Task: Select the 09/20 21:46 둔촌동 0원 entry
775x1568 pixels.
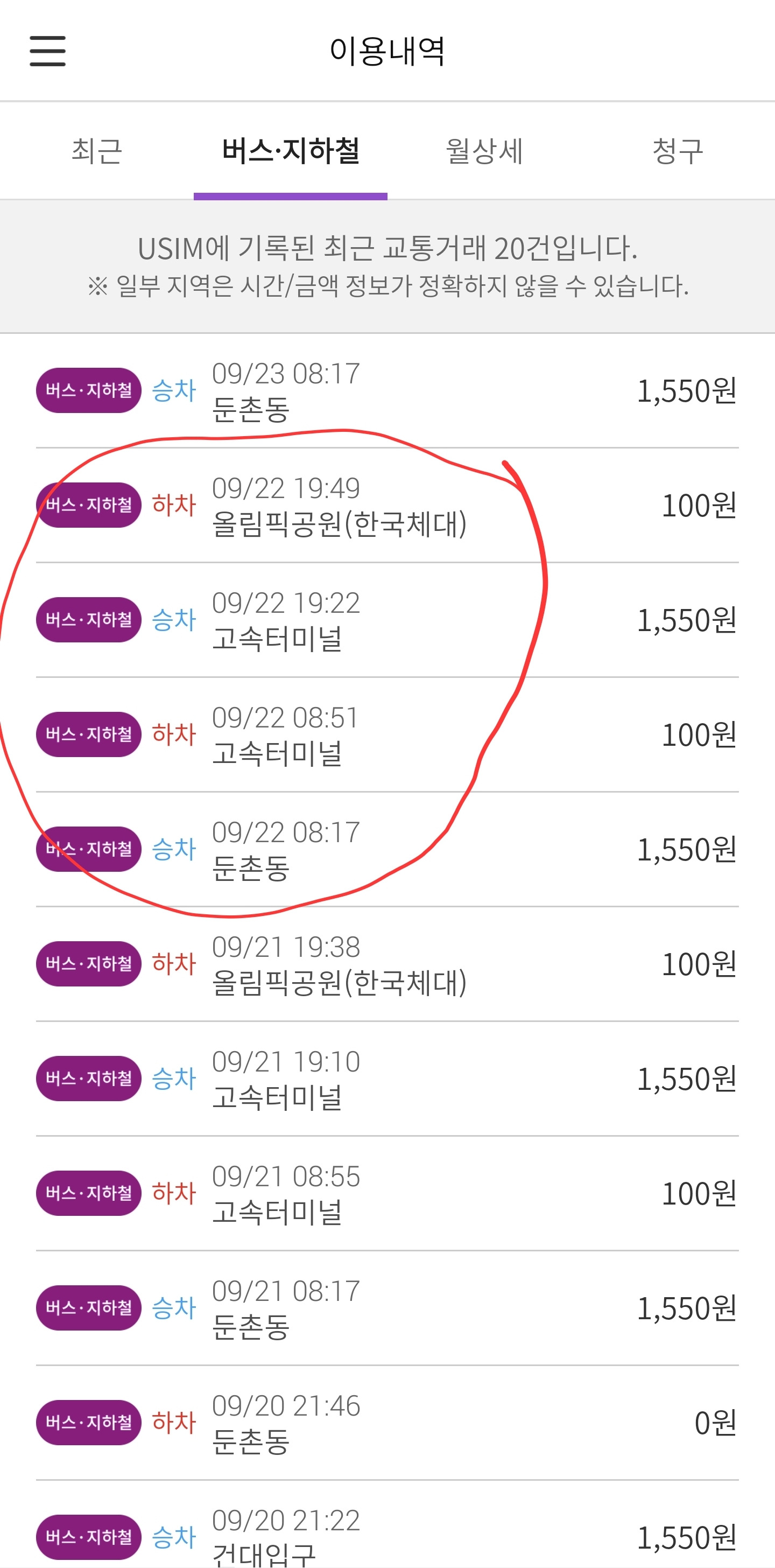Action: (x=387, y=1423)
